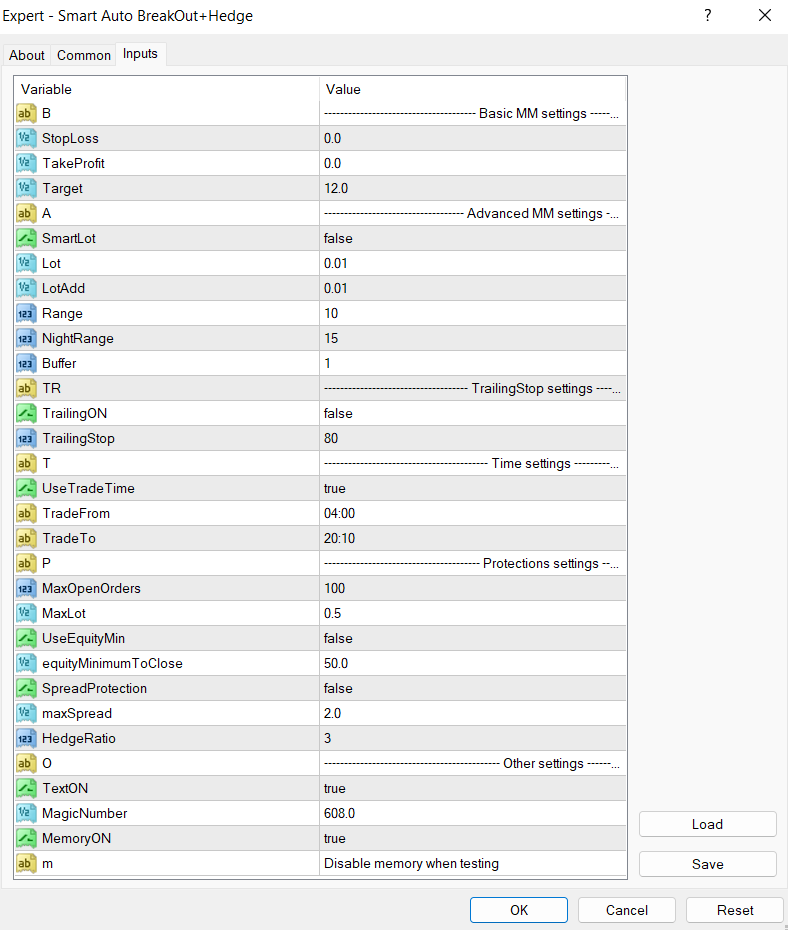Screen dimensions: 788x930
Task: Close the Expert dialog window
Action: 765,15
